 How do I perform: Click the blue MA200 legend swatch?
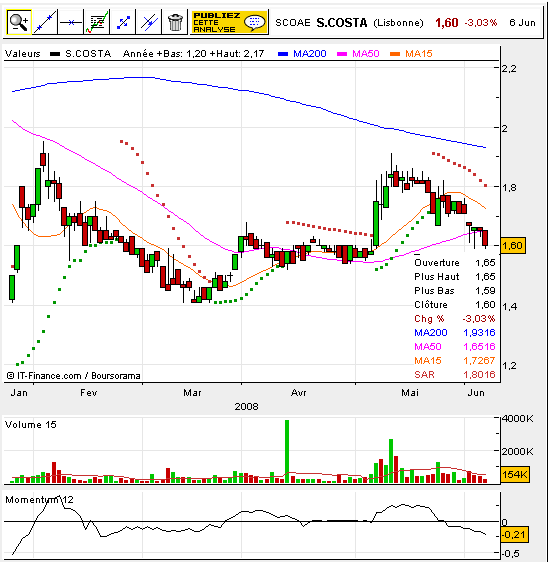(283, 54)
